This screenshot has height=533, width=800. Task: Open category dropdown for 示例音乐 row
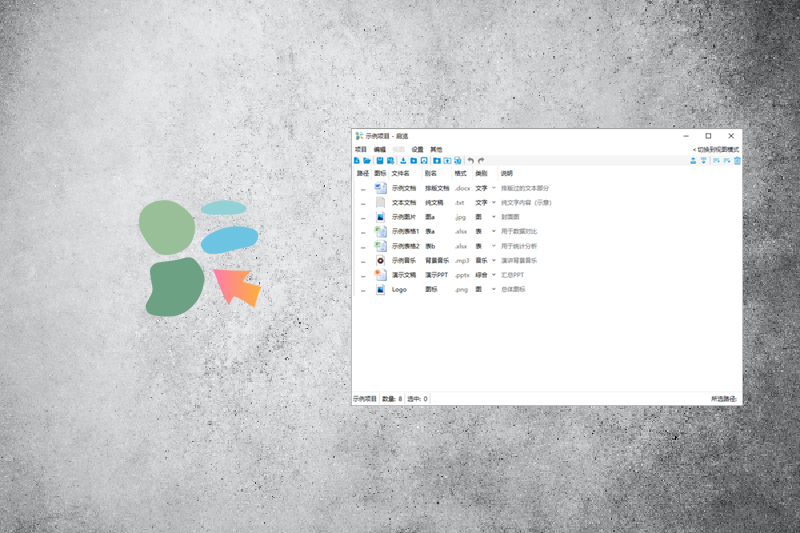(x=494, y=261)
